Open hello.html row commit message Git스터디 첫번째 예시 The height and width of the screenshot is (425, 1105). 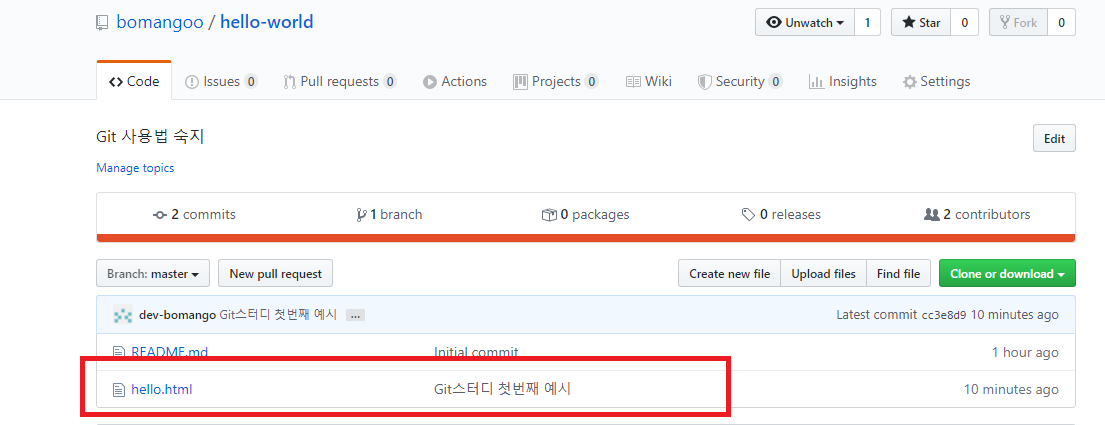click(502, 388)
